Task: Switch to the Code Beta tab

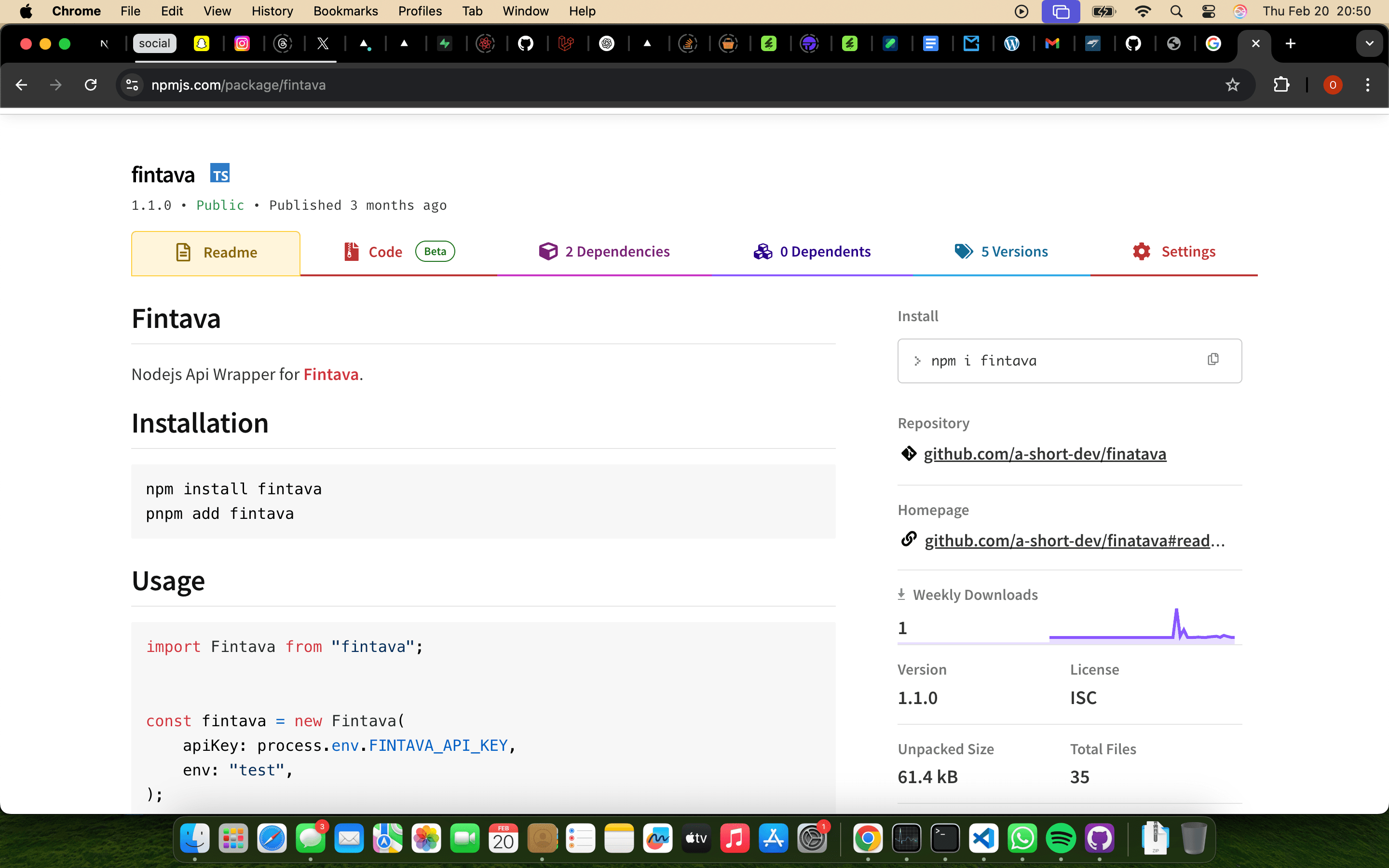Action: 383,251
